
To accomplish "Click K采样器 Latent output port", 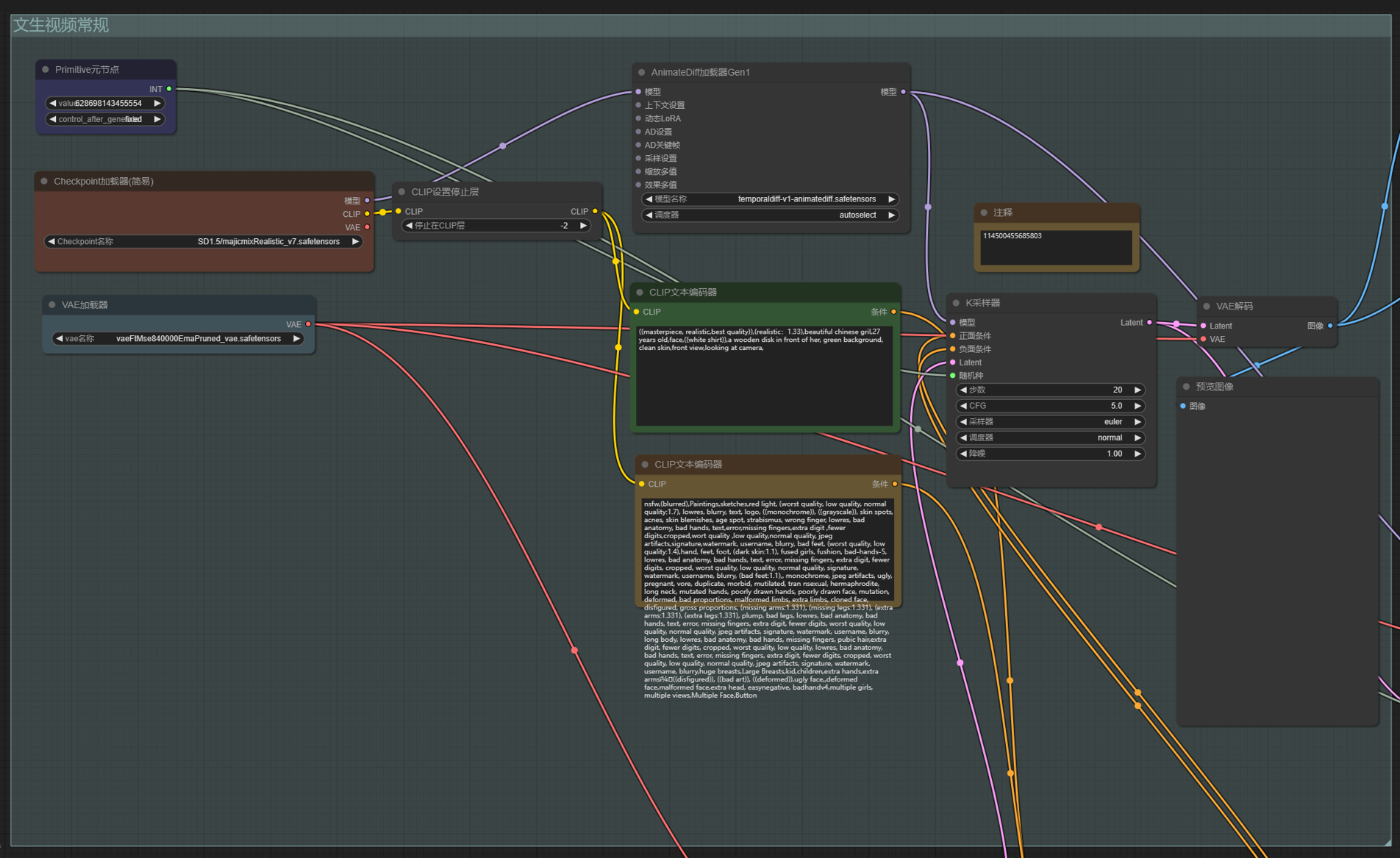I will pos(1150,322).
